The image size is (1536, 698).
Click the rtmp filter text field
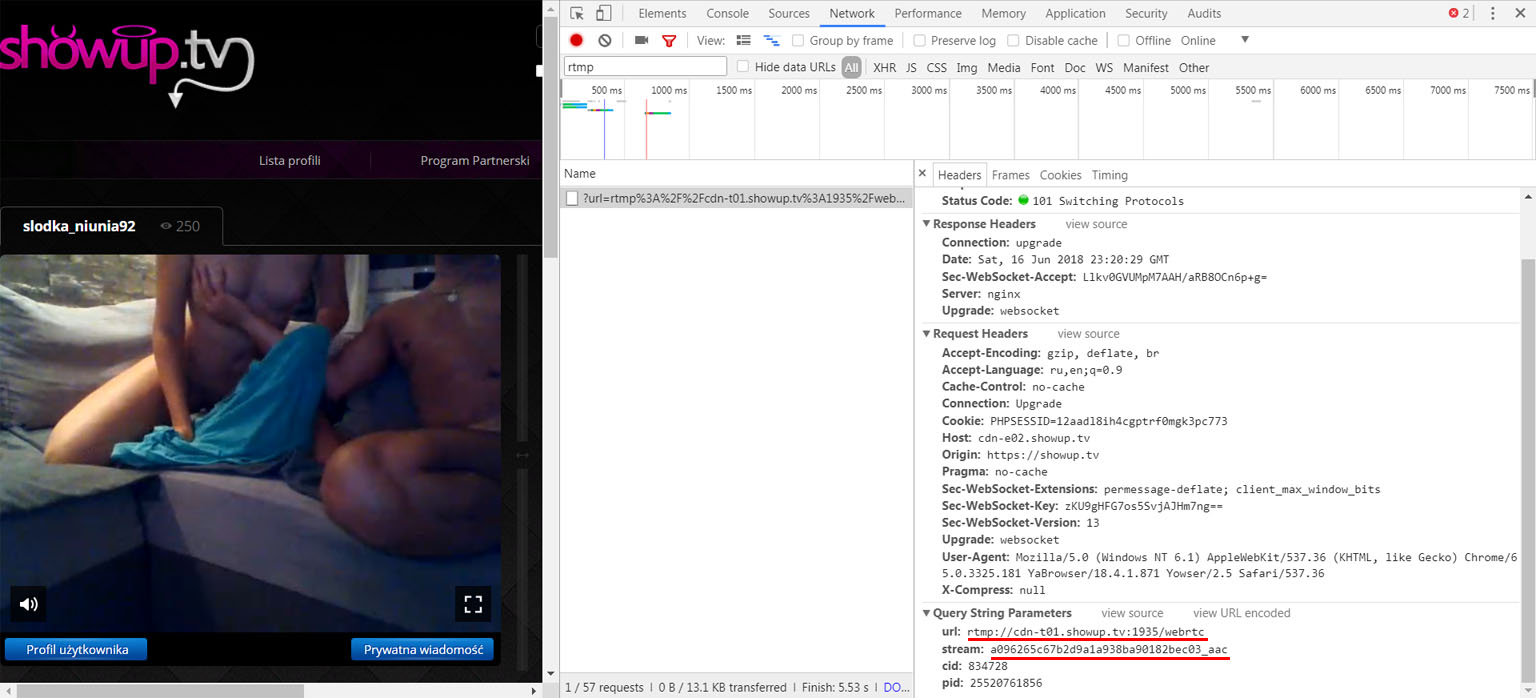[x=645, y=67]
